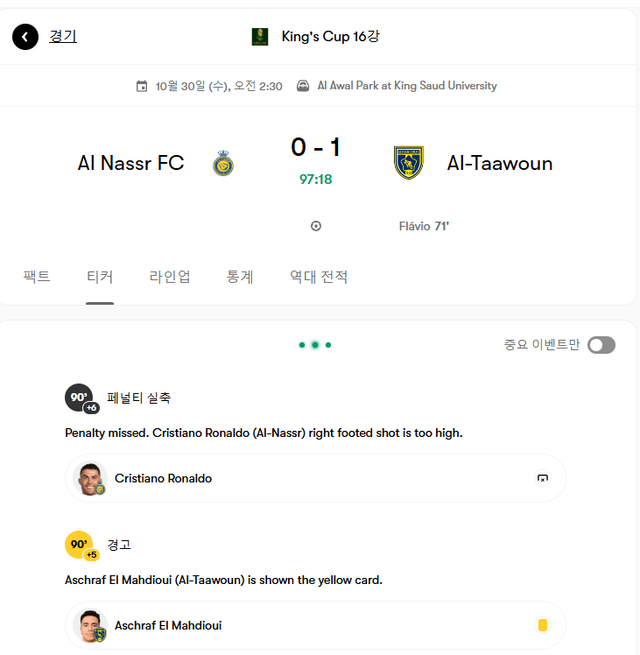Click Cristiano Ronaldo's player photo
The width and height of the screenshot is (640, 655).
pos(91,478)
